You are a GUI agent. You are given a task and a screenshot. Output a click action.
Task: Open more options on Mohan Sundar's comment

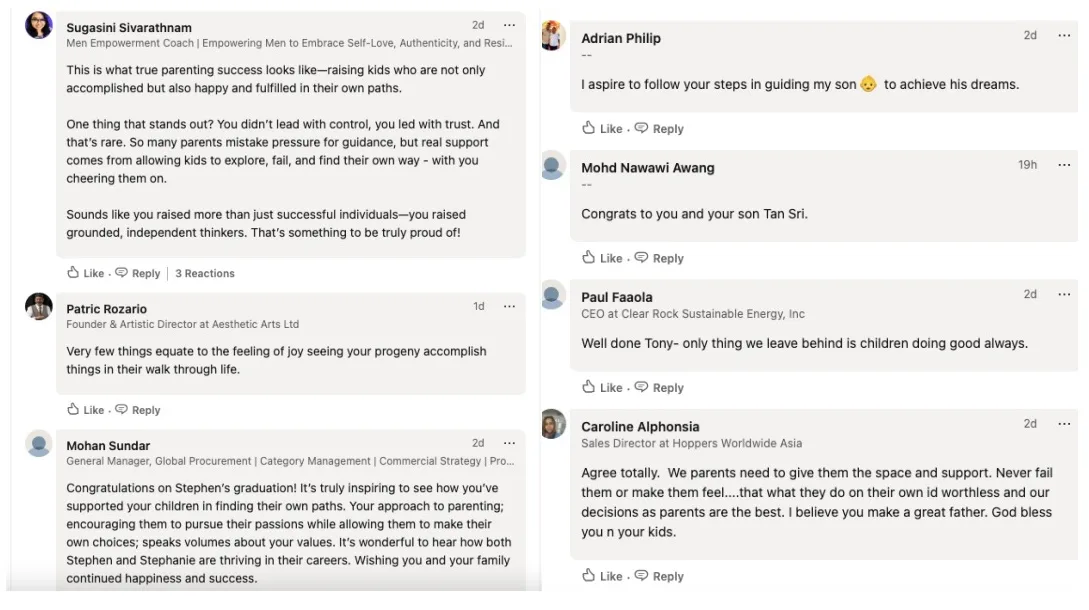509,443
